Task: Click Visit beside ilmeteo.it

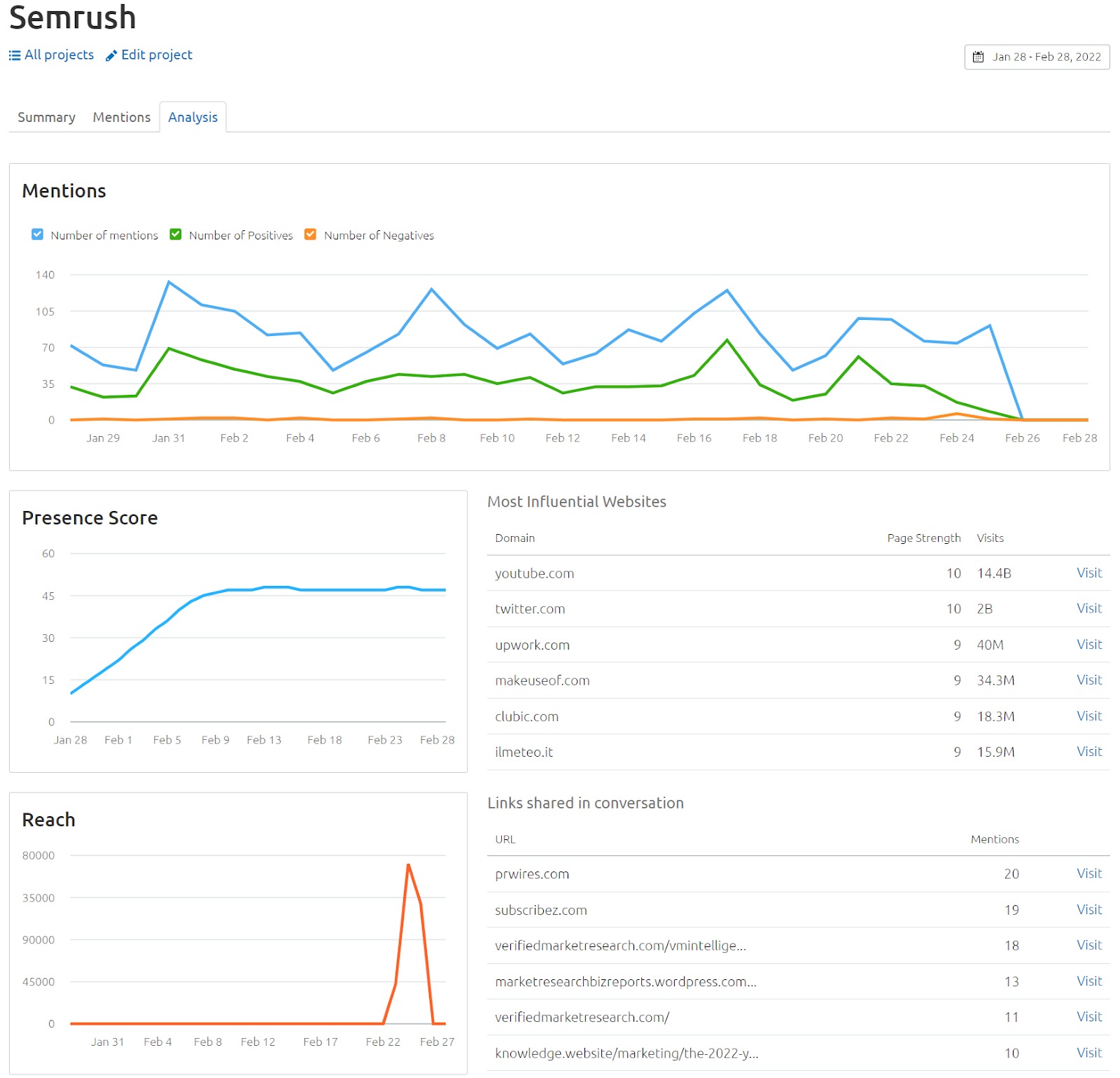Action: (x=1089, y=751)
